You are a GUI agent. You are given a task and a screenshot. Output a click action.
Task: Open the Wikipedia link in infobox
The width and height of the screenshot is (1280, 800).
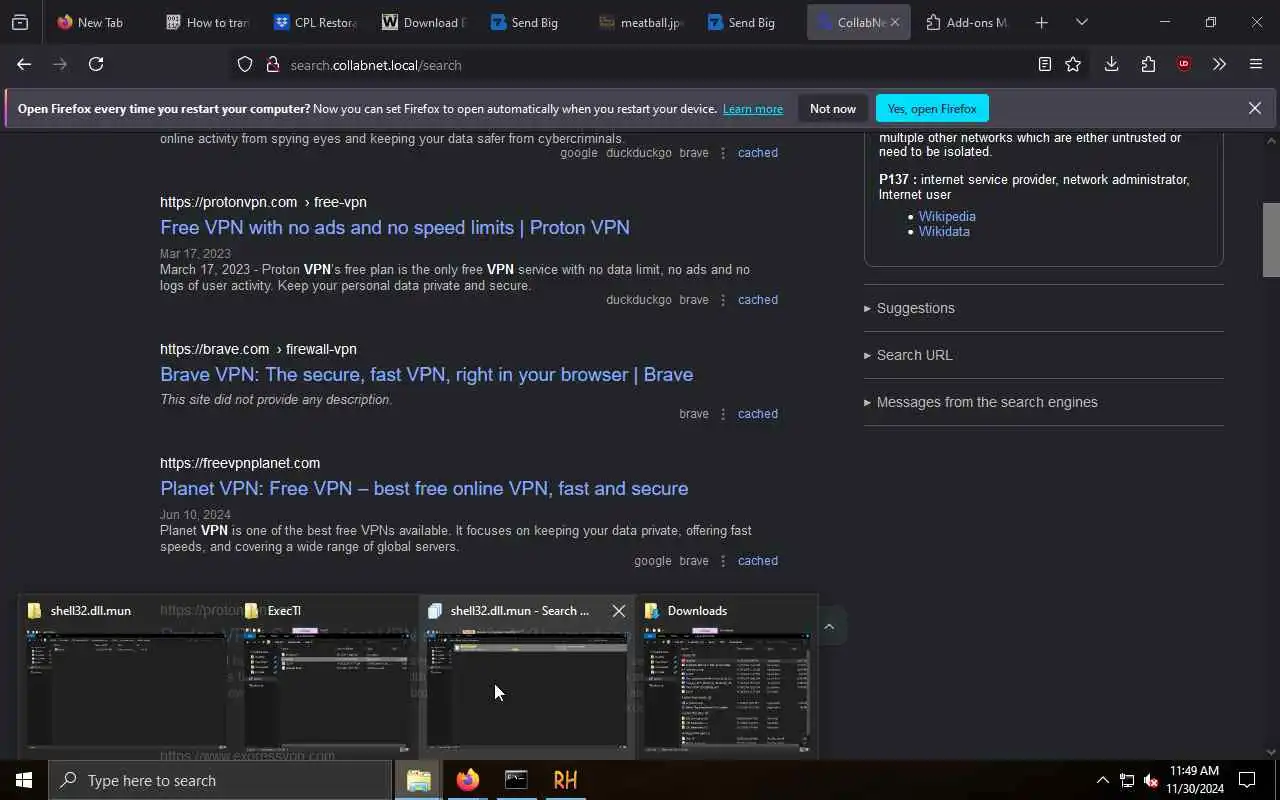[947, 216]
